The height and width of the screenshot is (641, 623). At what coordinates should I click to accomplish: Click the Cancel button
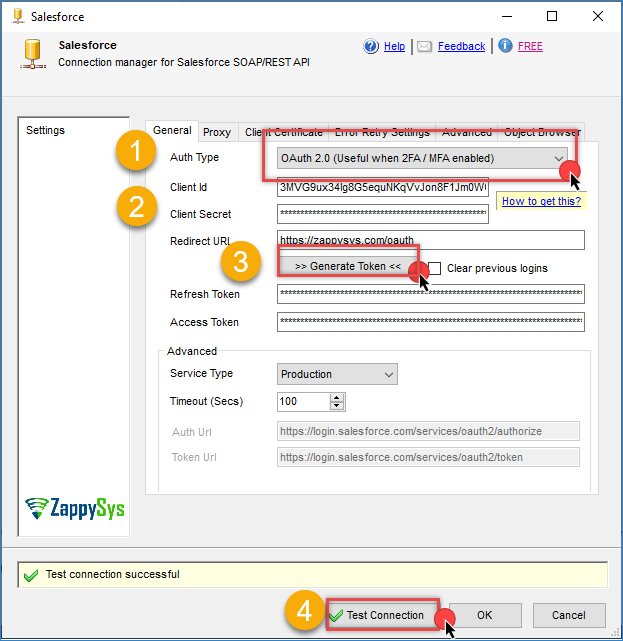(x=569, y=615)
